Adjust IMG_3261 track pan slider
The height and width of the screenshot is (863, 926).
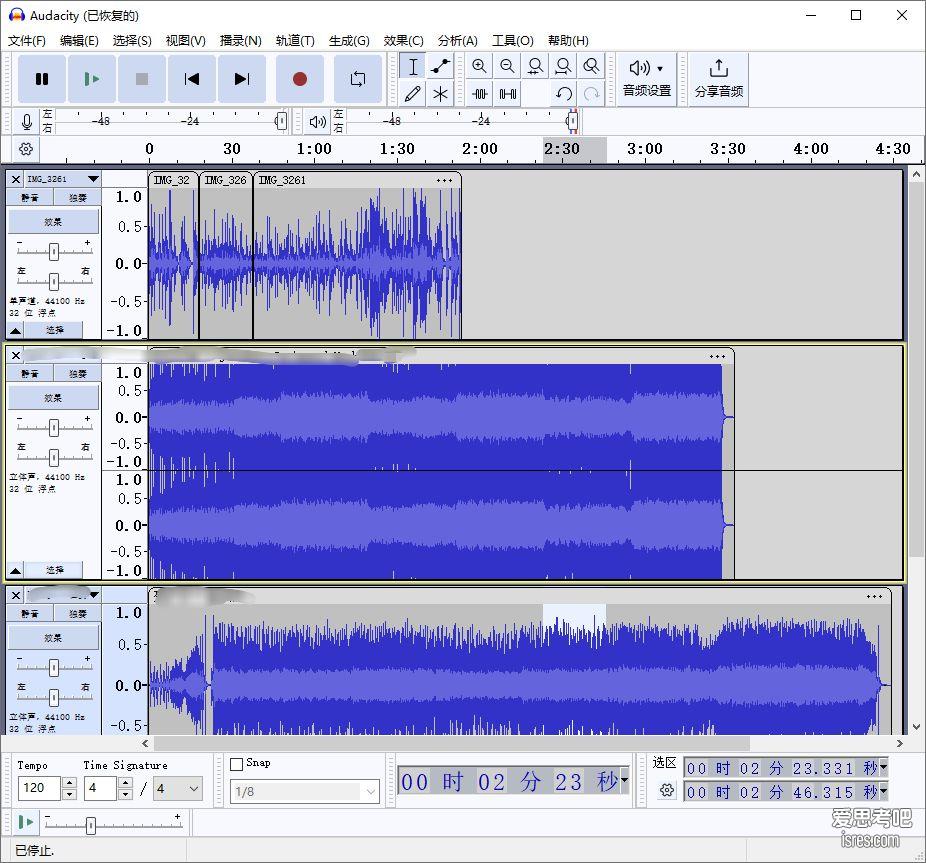coord(54,281)
